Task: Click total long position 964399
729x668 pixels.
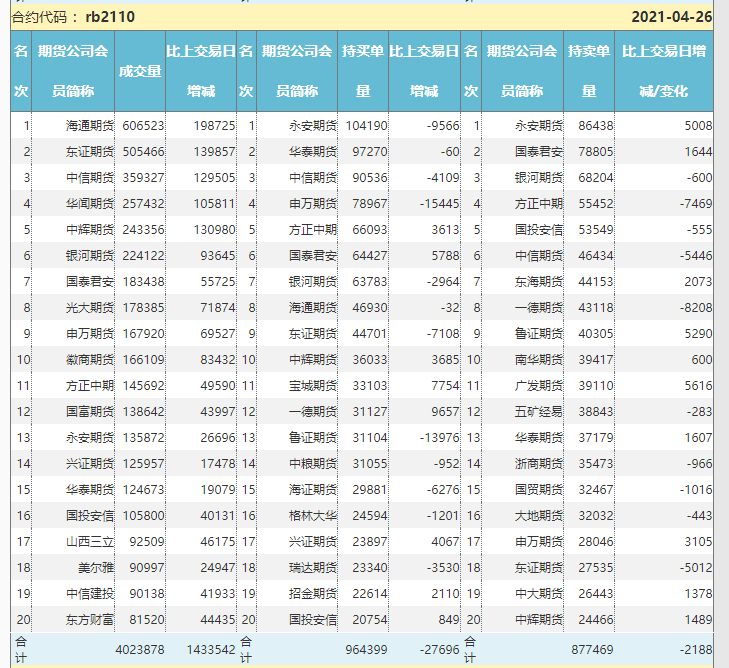Action: [x=366, y=650]
